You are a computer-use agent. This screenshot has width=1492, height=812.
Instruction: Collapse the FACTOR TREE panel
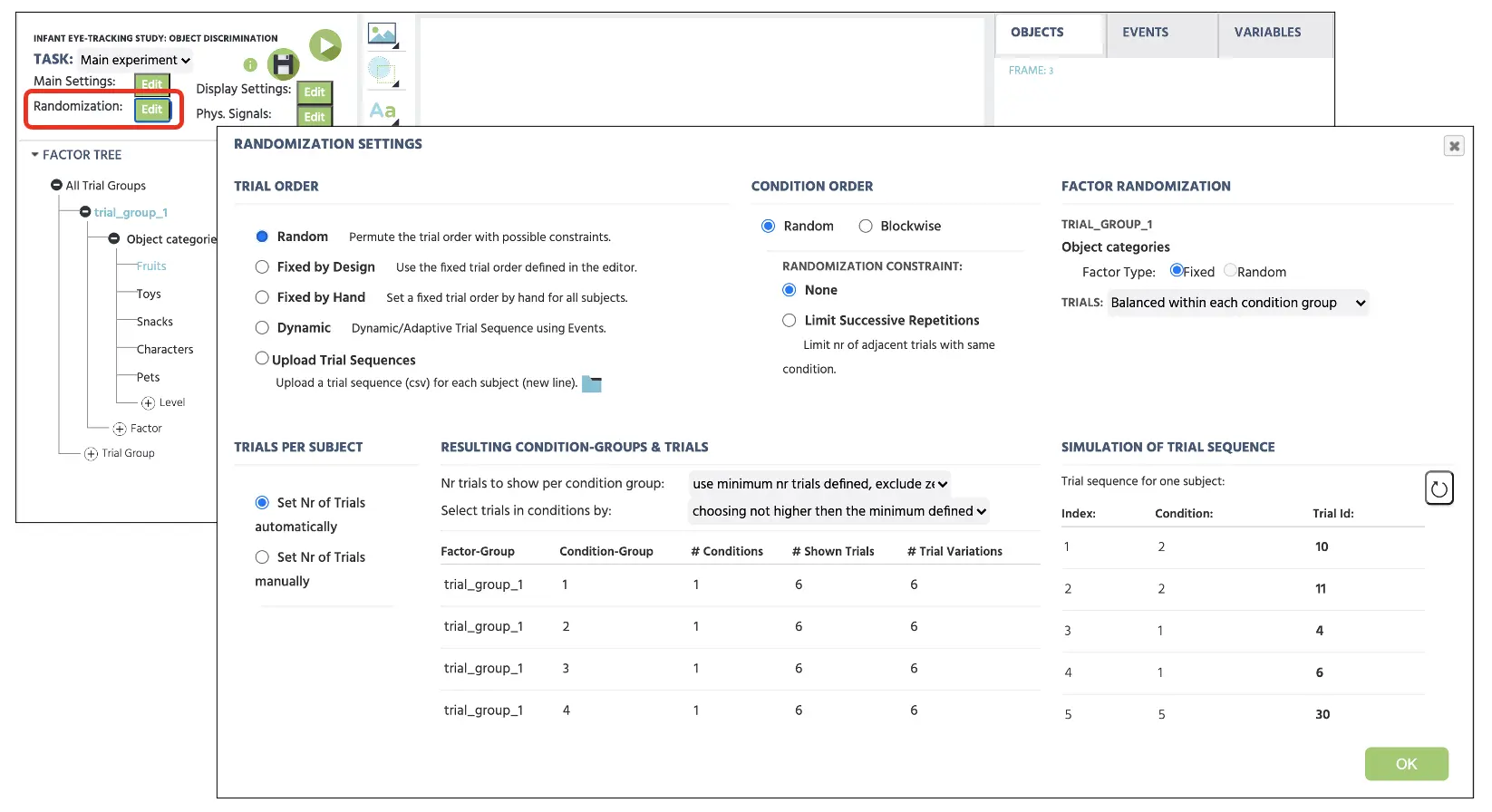click(35, 155)
